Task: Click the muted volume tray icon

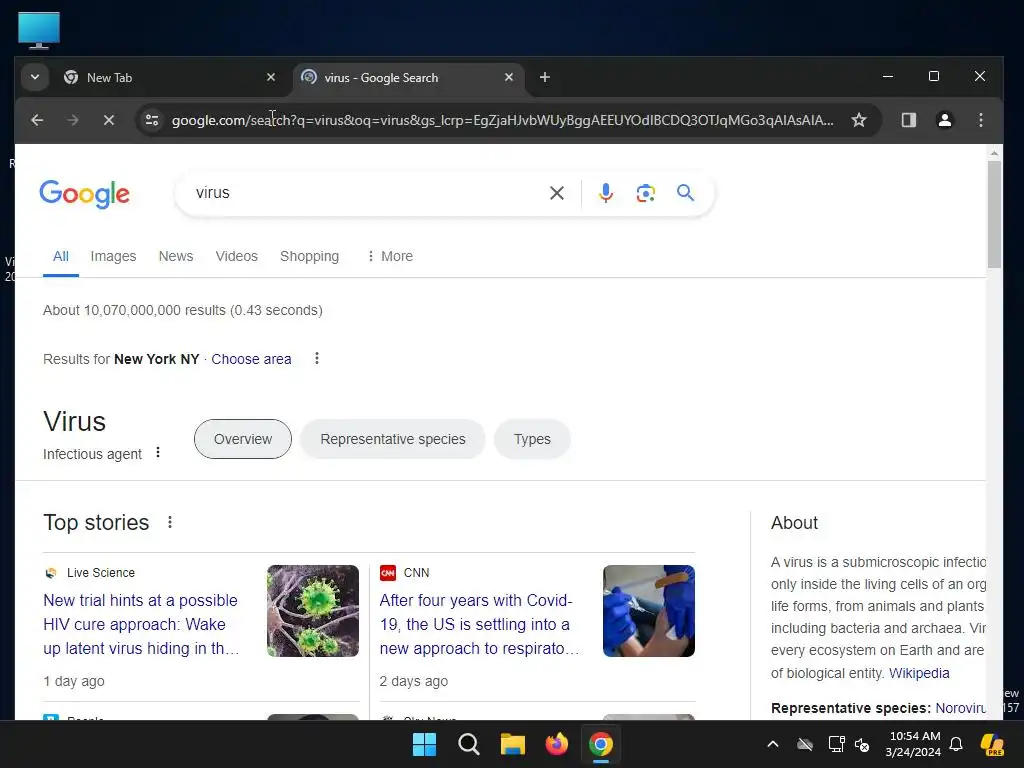Action: pos(862,744)
